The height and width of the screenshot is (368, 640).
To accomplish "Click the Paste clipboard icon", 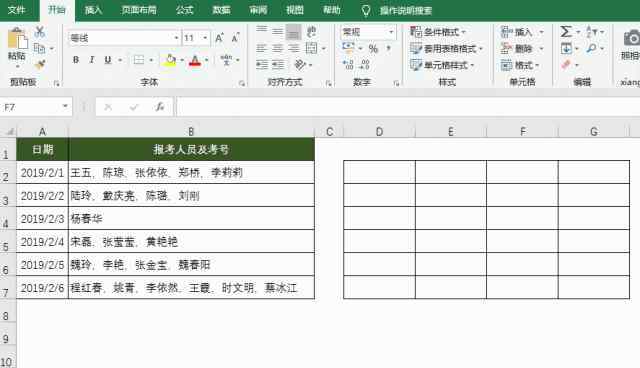I will (x=17, y=38).
